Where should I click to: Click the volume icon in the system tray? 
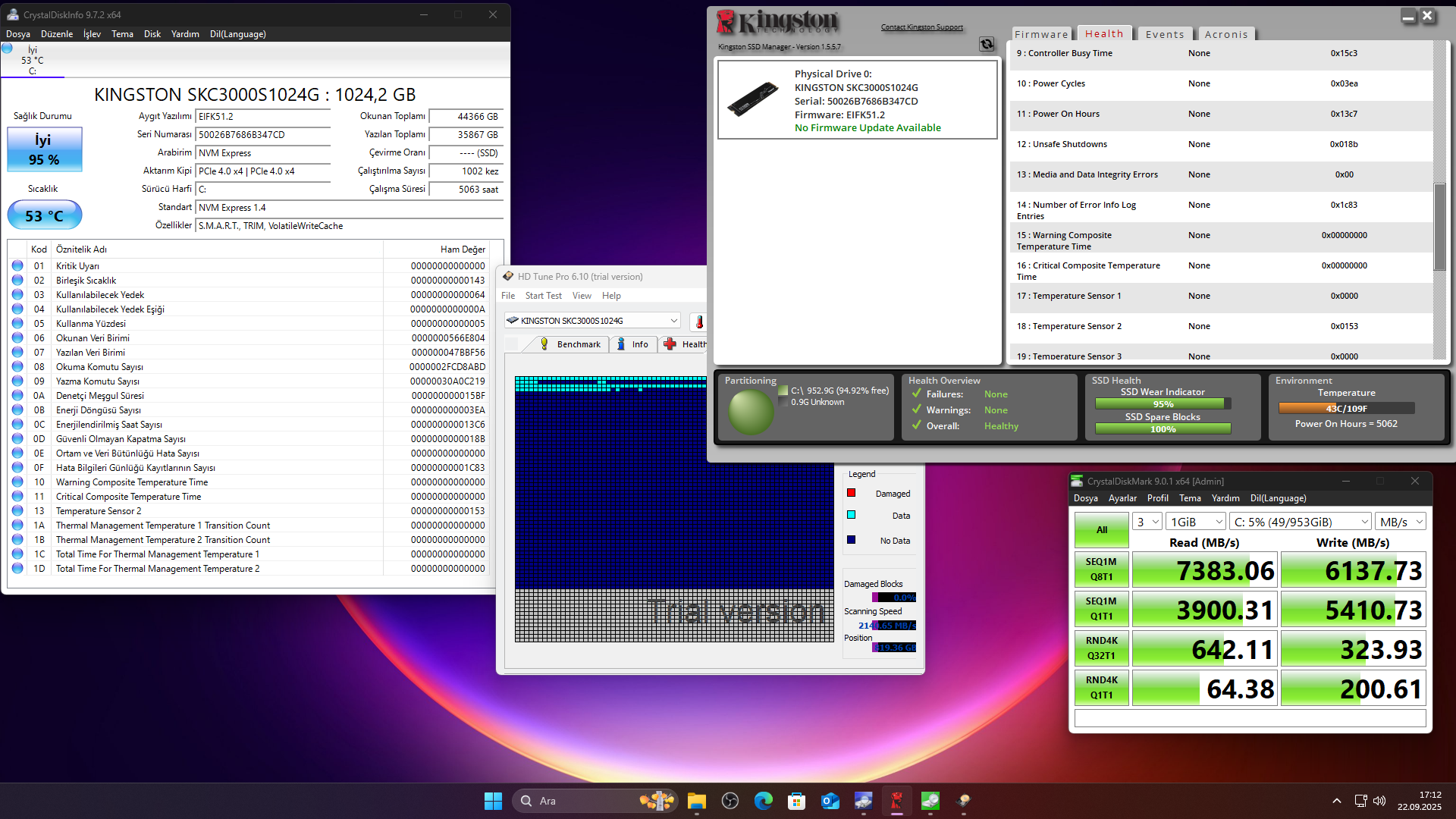pos(1379,801)
